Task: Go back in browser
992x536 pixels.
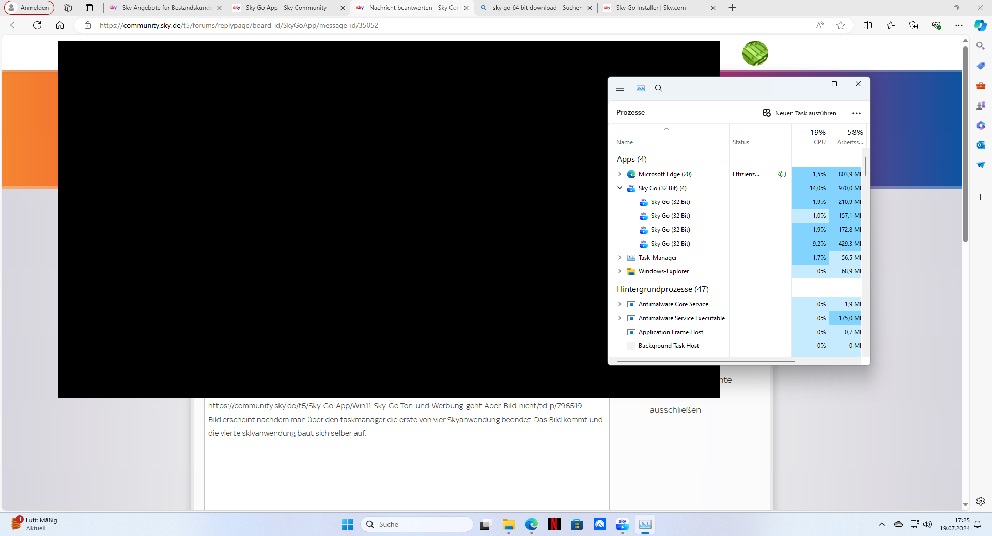Action: (13, 25)
